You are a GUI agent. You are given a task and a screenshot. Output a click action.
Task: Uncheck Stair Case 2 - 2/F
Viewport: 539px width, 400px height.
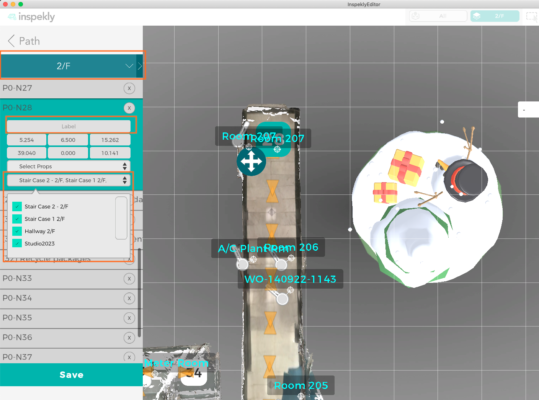tap(17, 206)
